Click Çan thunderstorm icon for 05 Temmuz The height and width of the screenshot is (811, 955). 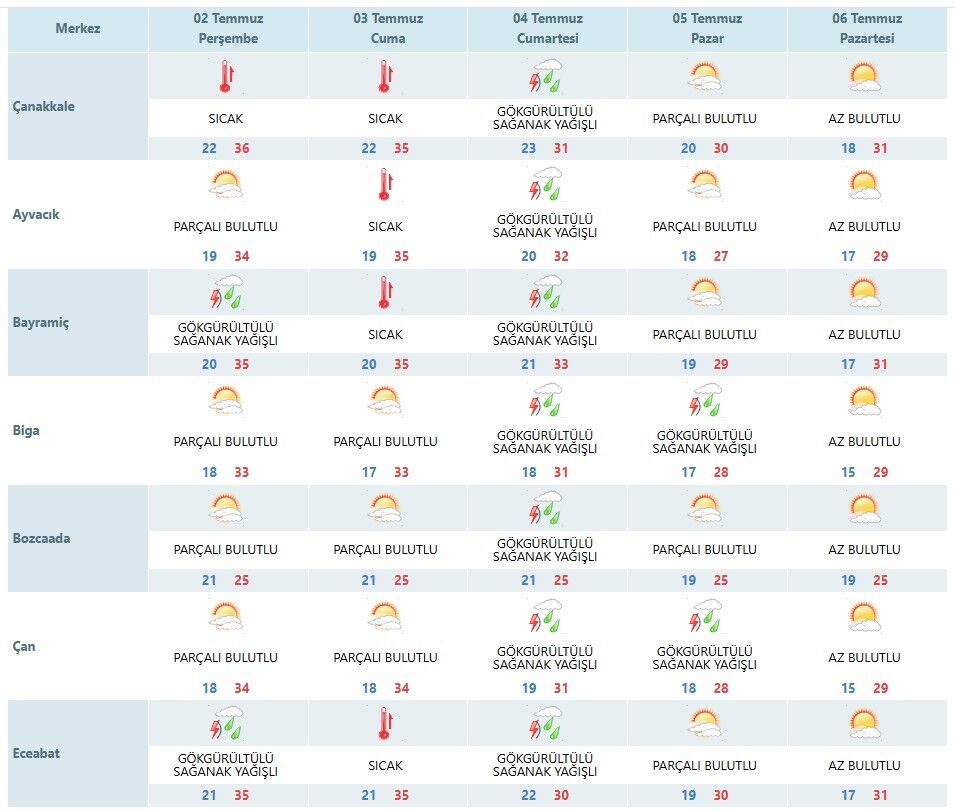click(705, 616)
